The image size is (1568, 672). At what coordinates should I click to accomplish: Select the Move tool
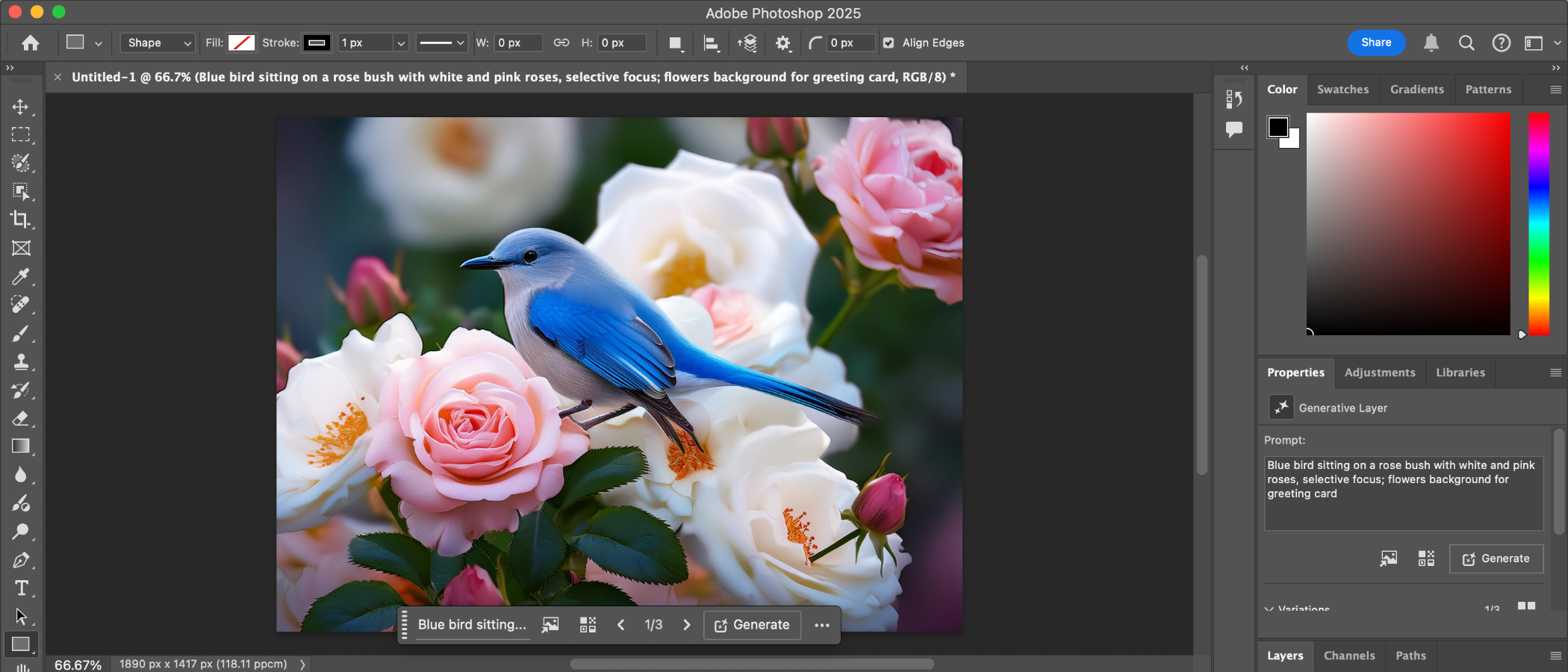pos(21,107)
